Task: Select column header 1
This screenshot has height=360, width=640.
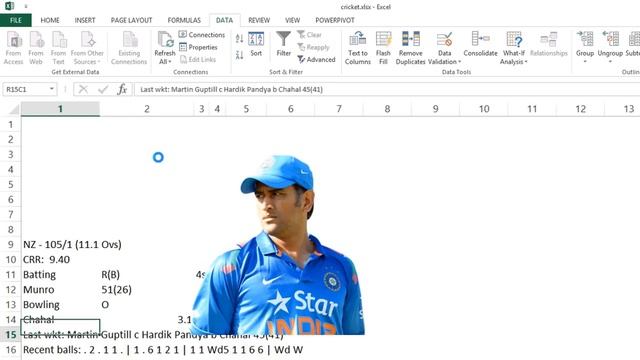Action: (x=60, y=109)
